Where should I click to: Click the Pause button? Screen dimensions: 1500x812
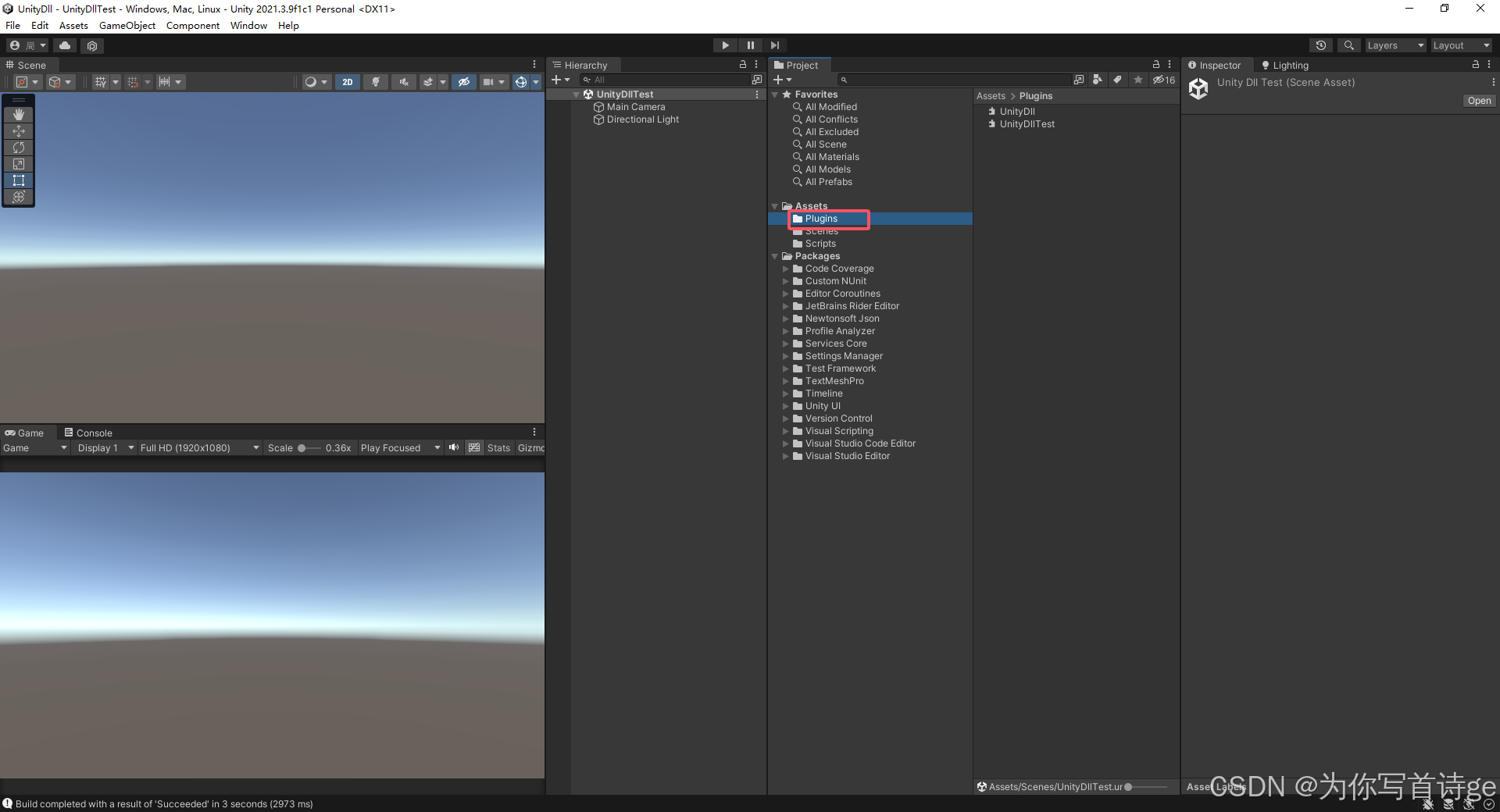click(x=750, y=45)
